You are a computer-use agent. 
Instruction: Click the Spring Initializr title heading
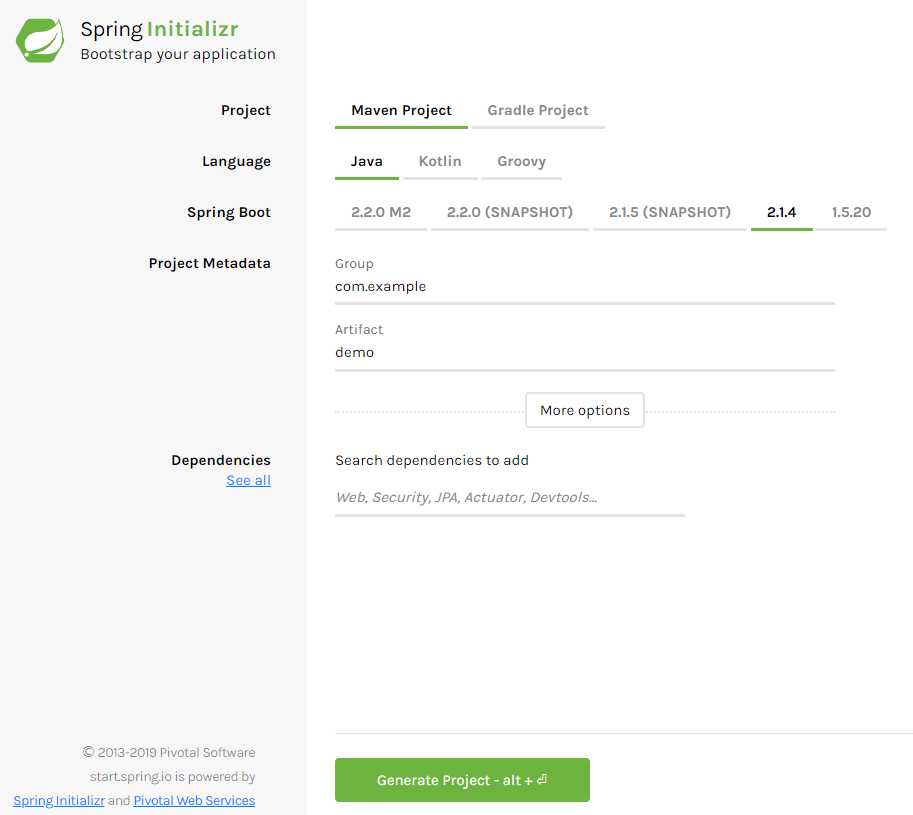click(x=160, y=29)
